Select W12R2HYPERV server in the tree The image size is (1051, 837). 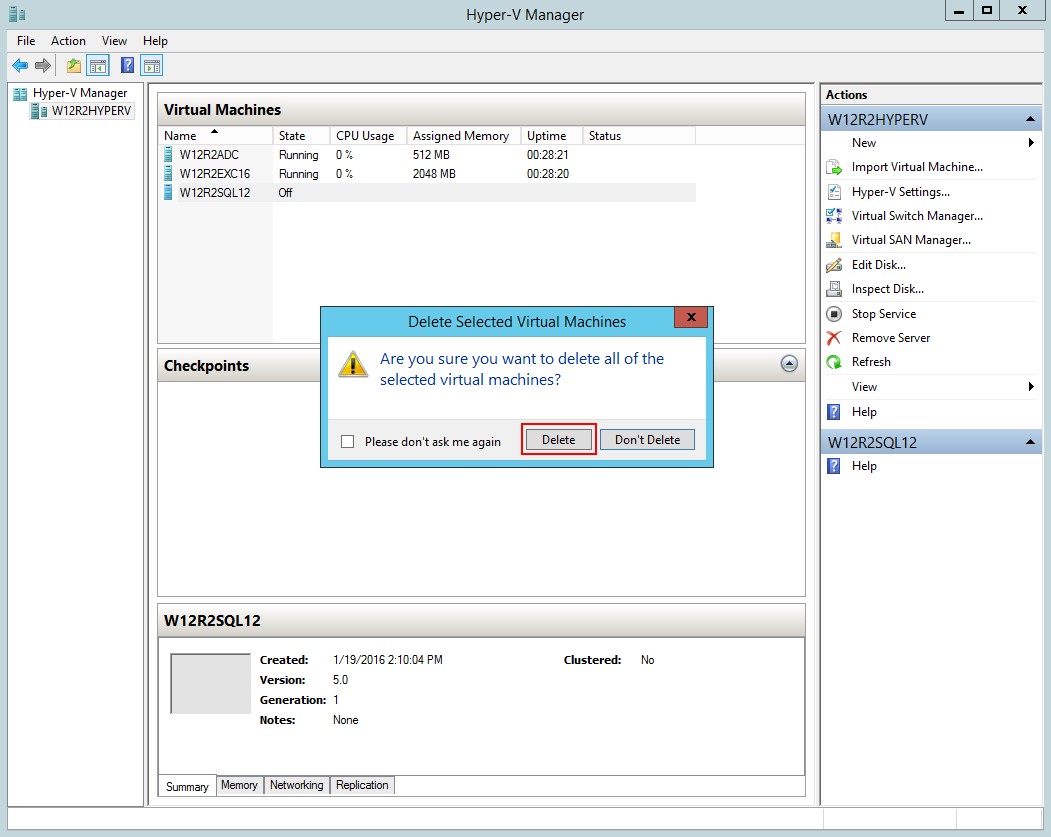[x=91, y=111]
